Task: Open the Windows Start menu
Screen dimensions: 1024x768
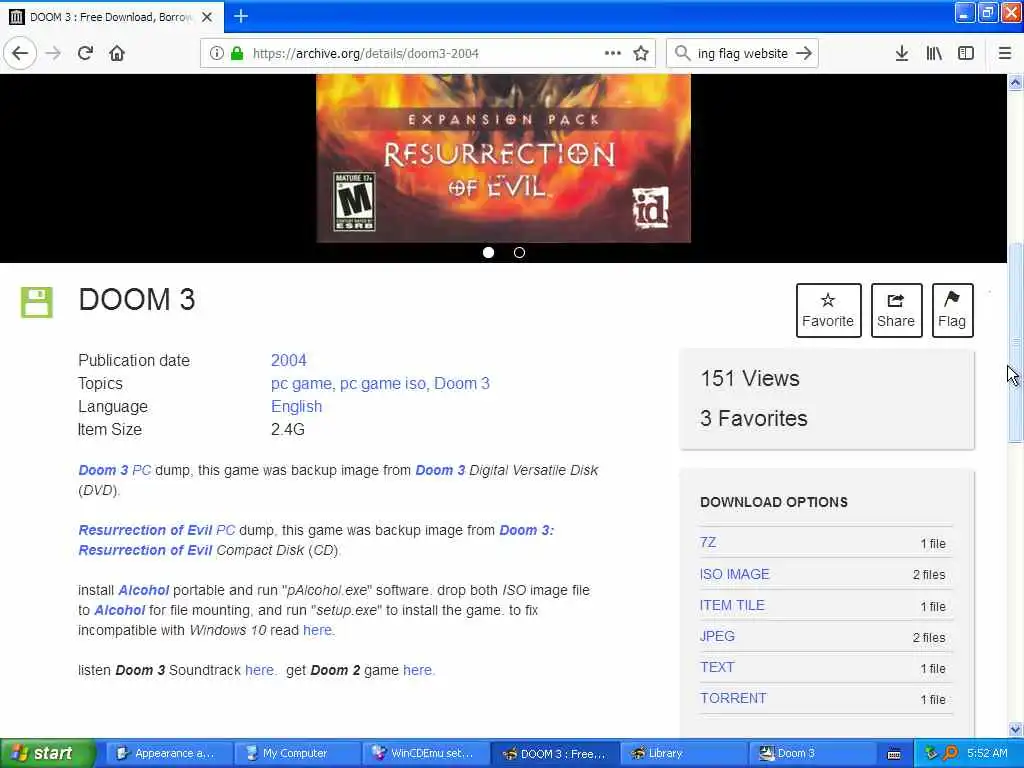Action: [x=47, y=753]
